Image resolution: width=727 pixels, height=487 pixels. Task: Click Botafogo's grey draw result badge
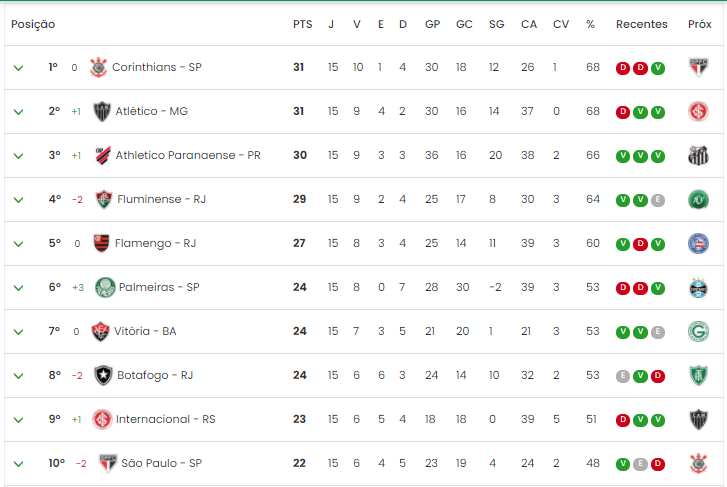623,376
